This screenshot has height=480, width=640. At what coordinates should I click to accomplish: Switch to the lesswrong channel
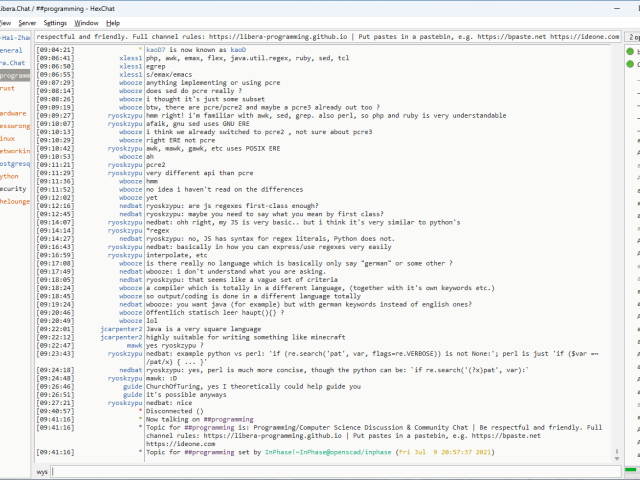coord(14,126)
